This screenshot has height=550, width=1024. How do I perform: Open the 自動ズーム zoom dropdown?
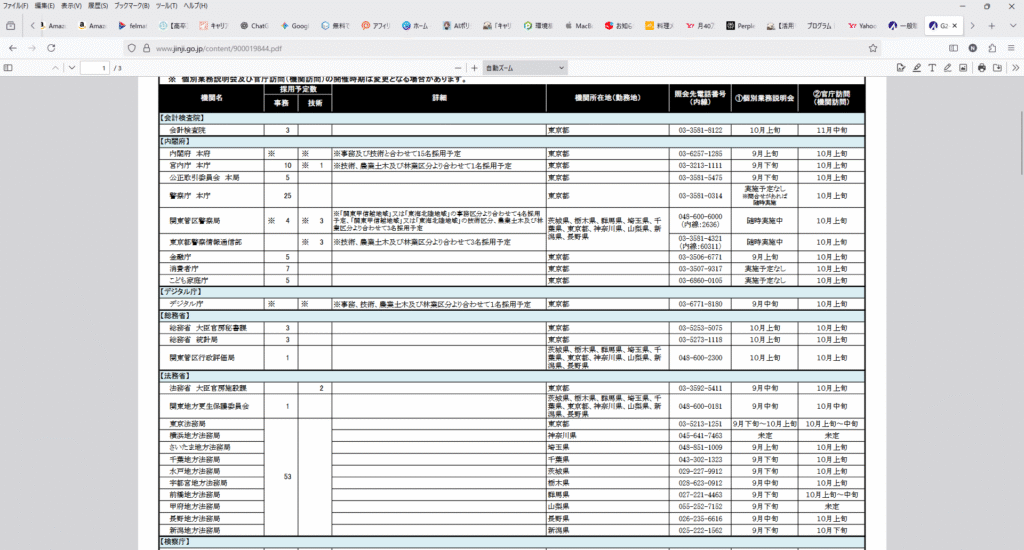click(x=524, y=68)
